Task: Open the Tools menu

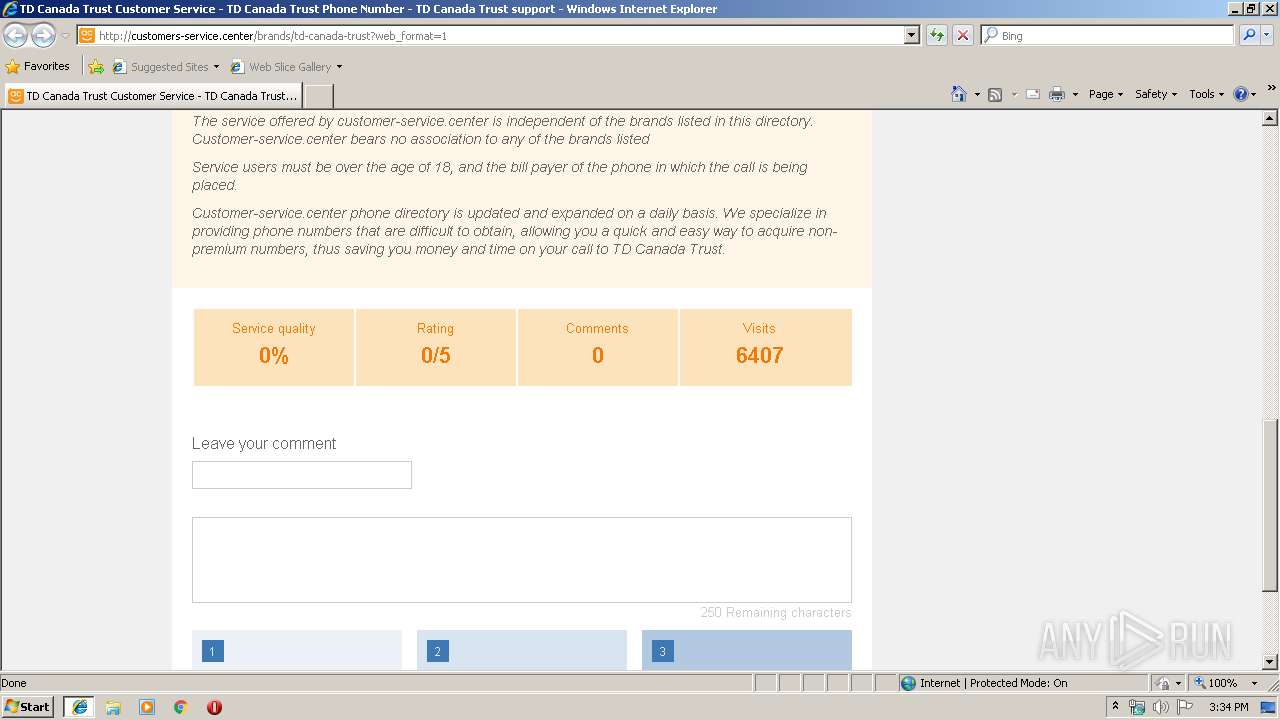Action: (1206, 94)
